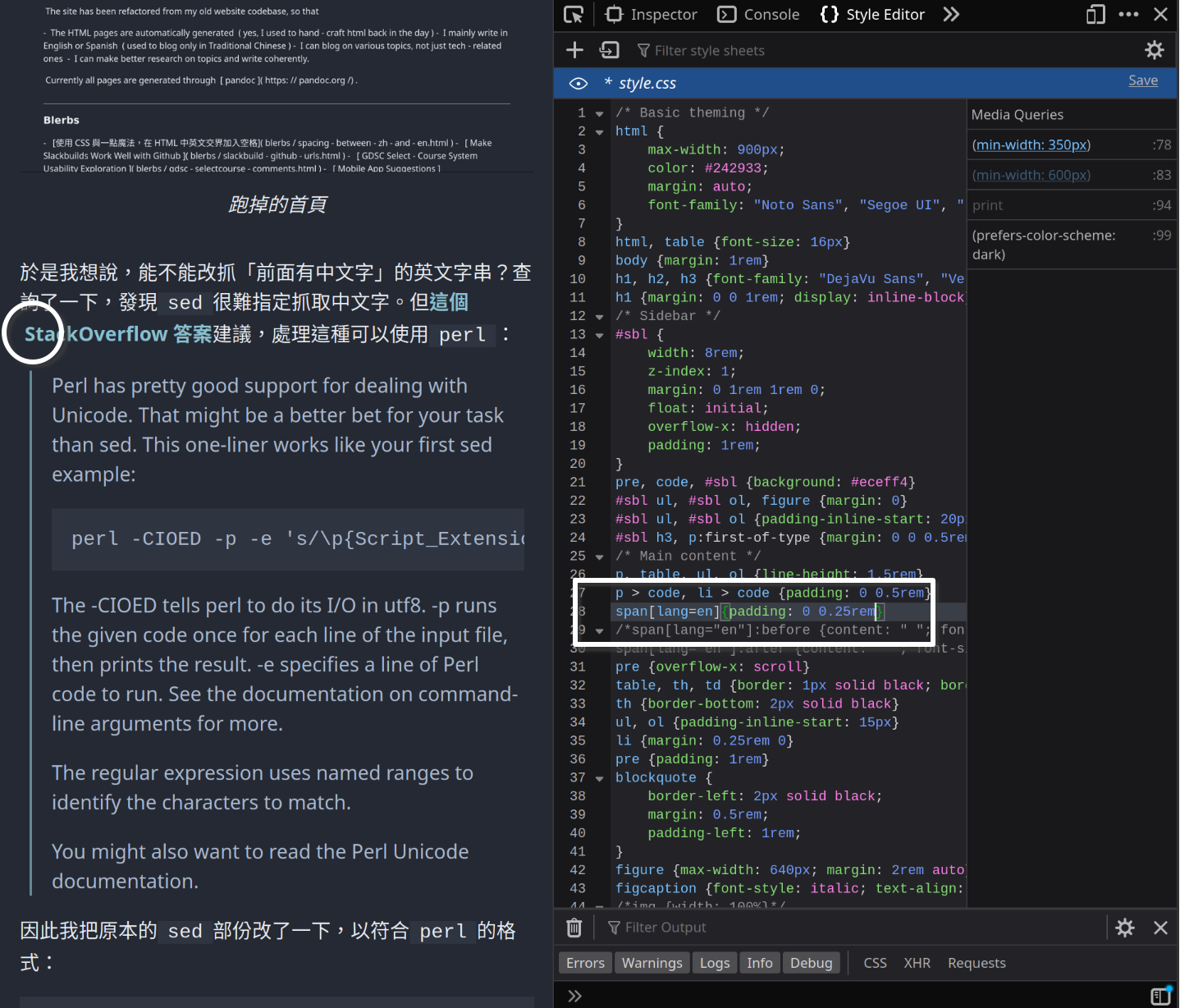Save the style.css changes
Viewport: 1180px width, 1008px height.
[1143, 80]
